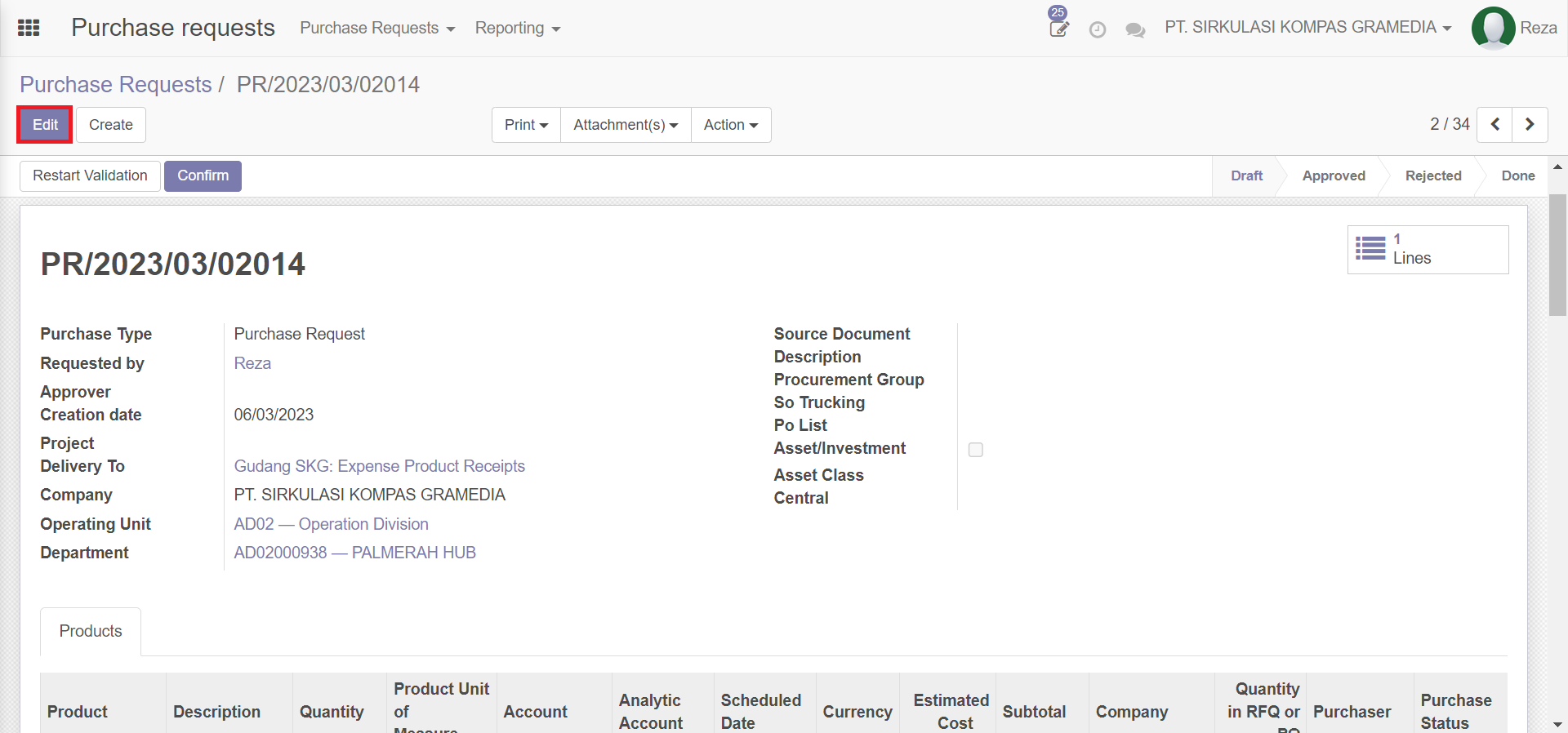Expand the Purchase Requests top menu
The width and height of the screenshot is (1568, 733).
coord(377,28)
